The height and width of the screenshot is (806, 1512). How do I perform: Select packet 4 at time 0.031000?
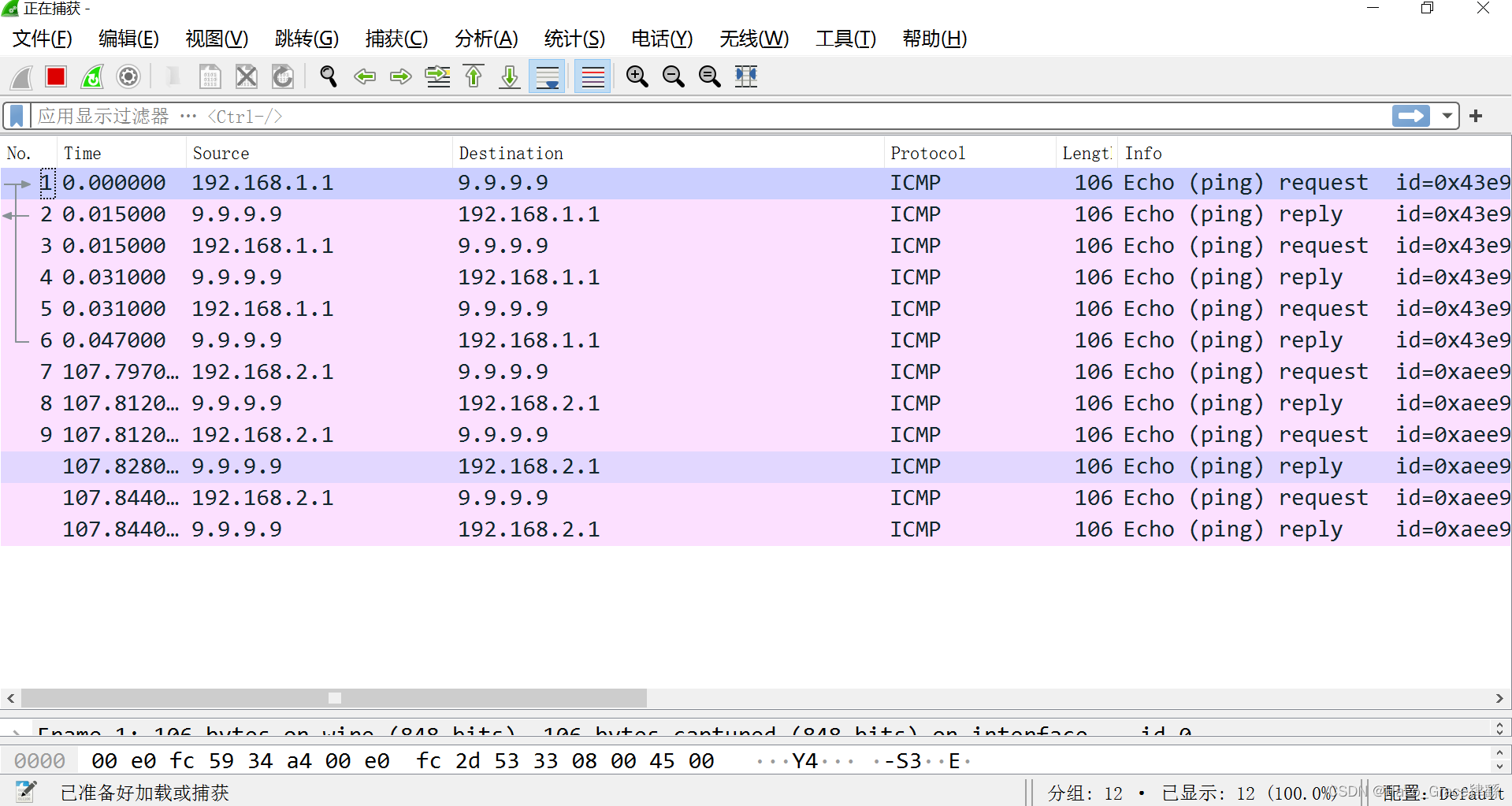756,277
